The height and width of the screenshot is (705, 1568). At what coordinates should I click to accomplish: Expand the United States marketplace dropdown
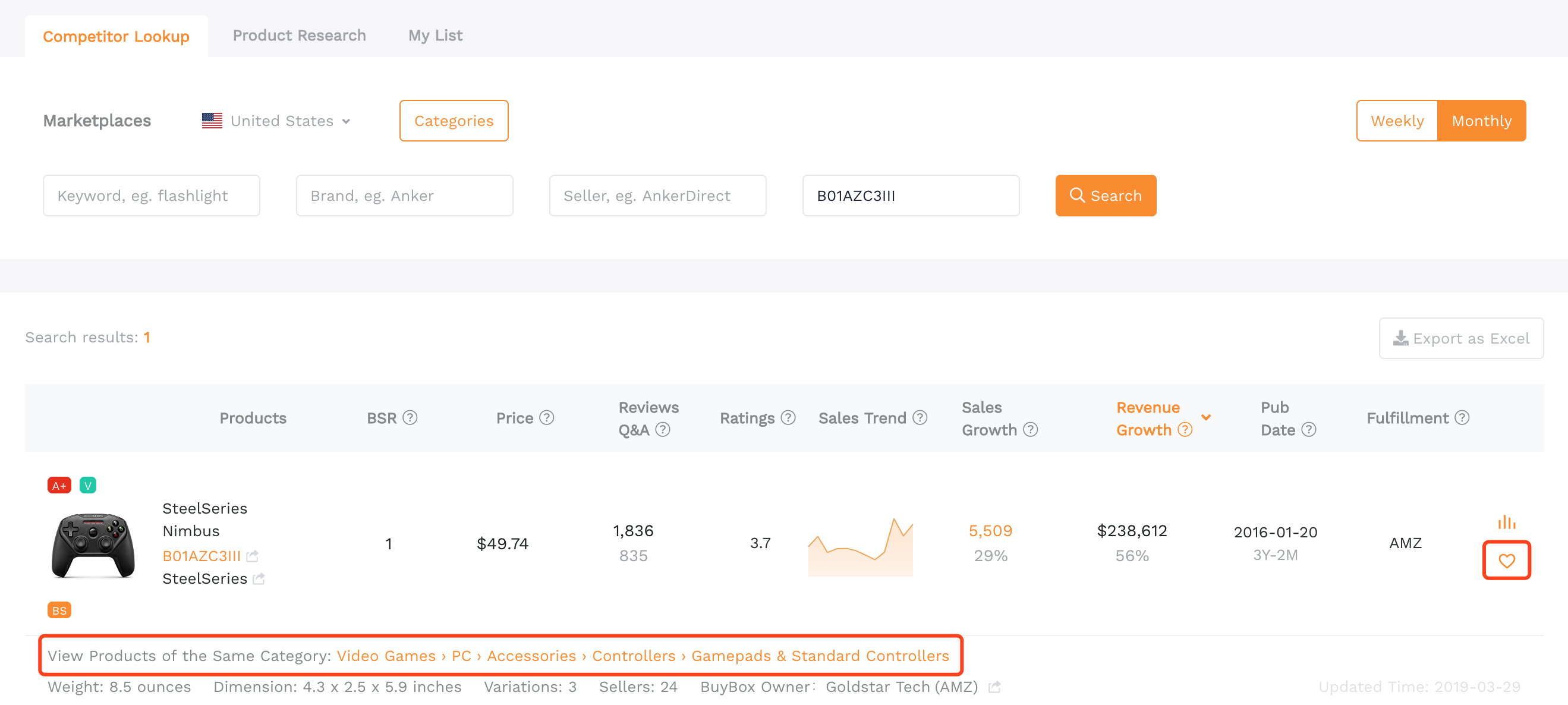(277, 121)
